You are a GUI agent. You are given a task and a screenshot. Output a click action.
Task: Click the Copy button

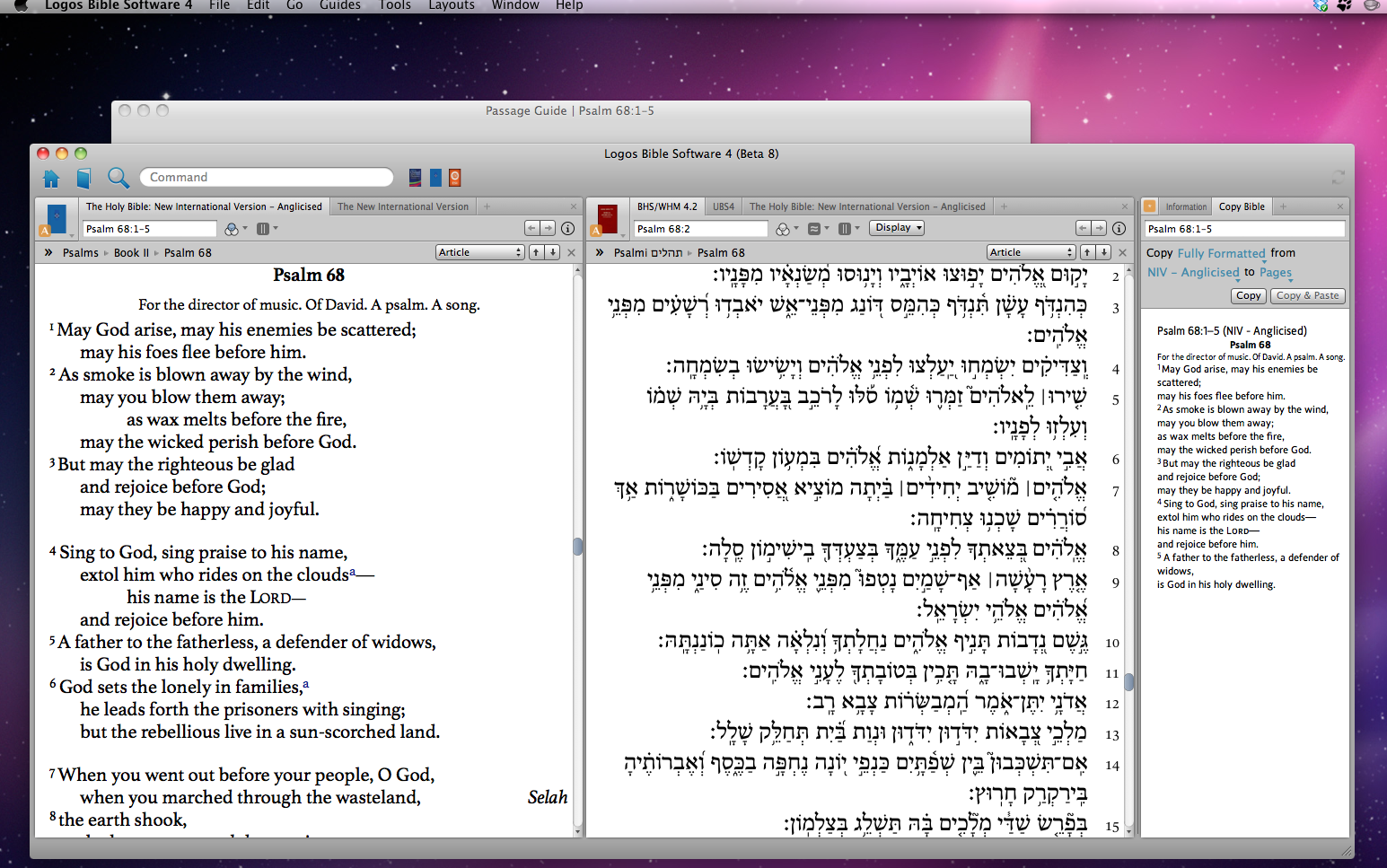1248,295
